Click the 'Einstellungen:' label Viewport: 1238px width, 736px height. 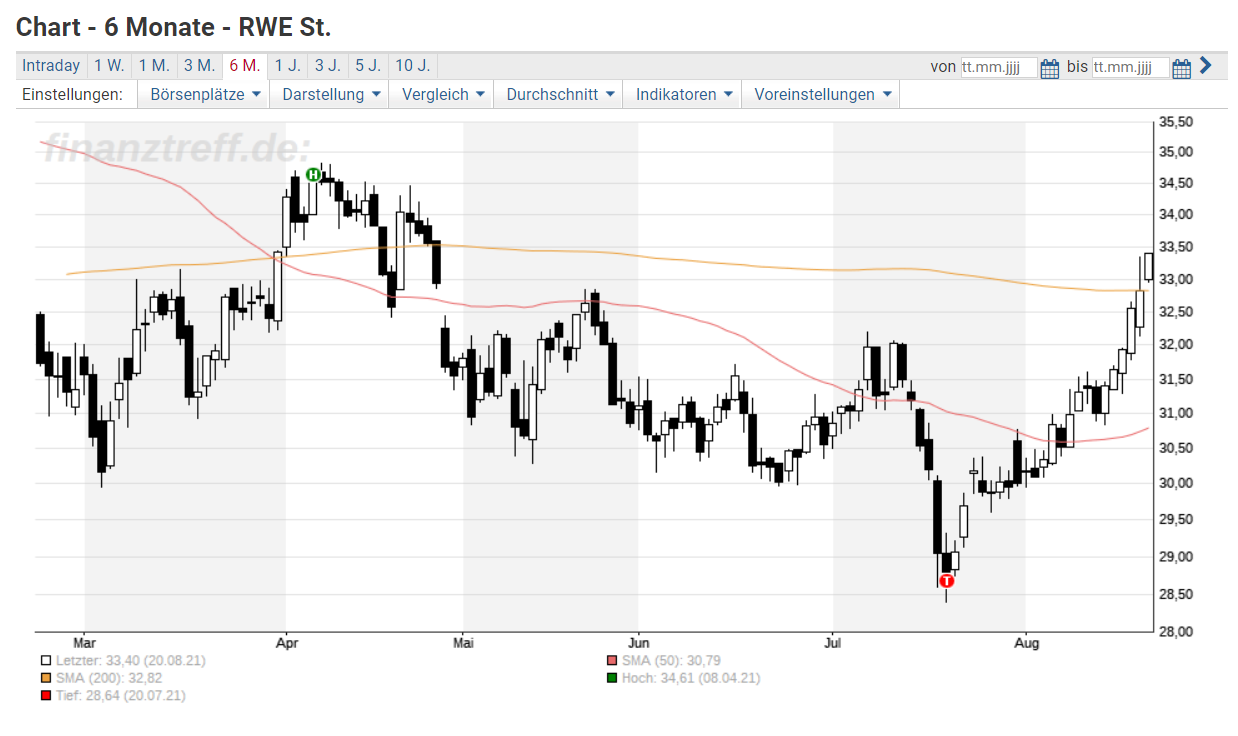click(x=72, y=94)
